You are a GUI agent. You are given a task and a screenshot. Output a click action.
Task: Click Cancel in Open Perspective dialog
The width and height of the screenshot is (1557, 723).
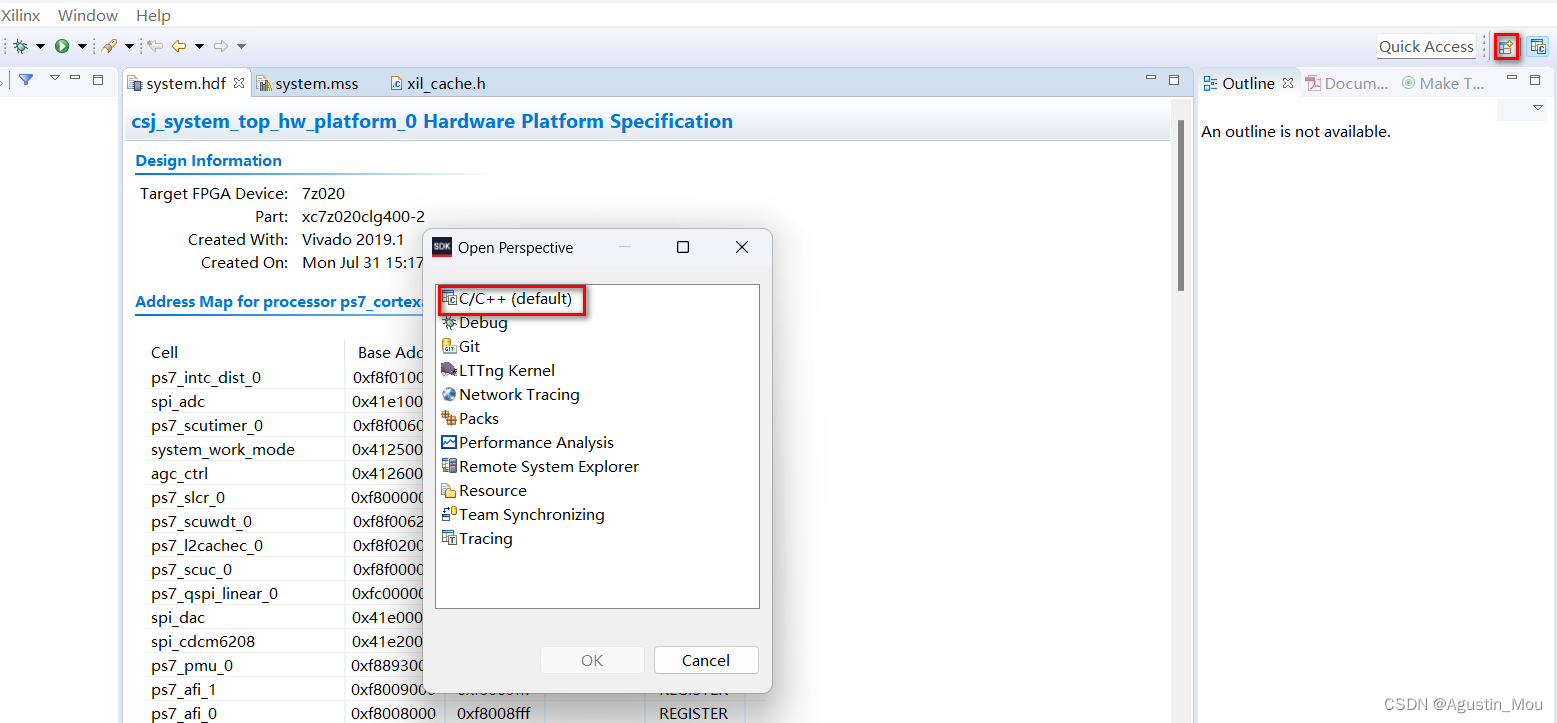pyautogui.click(x=706, y=660)
